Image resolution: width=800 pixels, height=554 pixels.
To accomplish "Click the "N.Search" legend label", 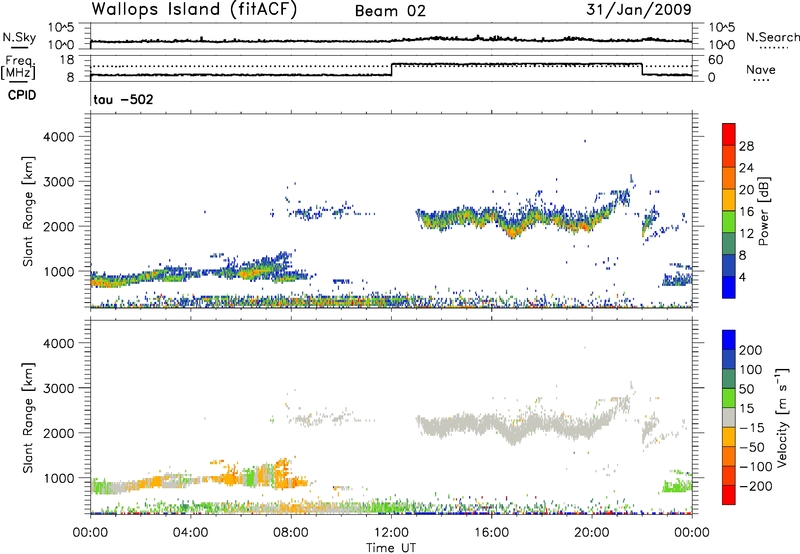I will pyautogui.click(x=772, y=37).
